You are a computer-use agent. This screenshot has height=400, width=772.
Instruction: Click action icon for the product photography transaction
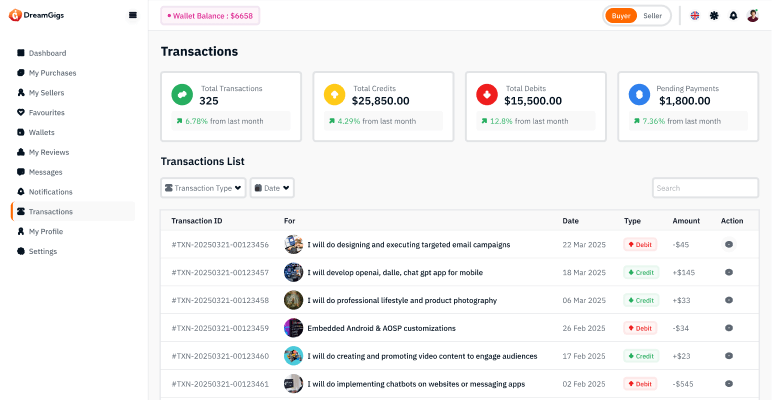pos(729,300)
